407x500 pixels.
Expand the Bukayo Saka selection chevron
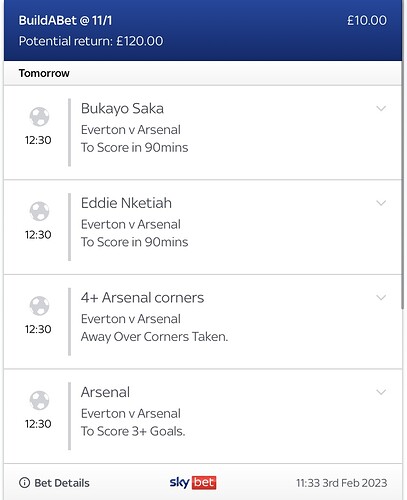tap(381, 108)
